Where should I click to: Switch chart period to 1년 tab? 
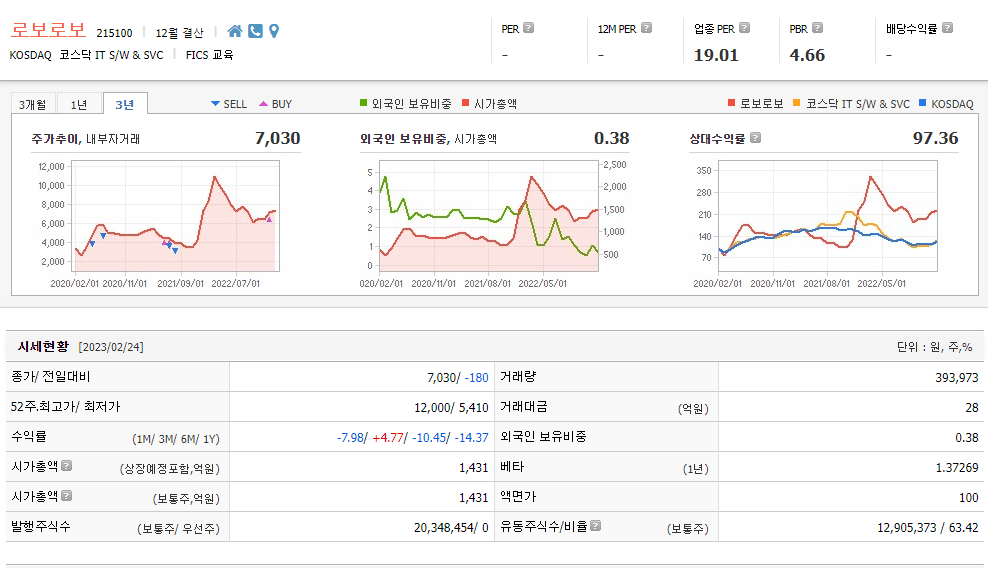tap(79, 104)
